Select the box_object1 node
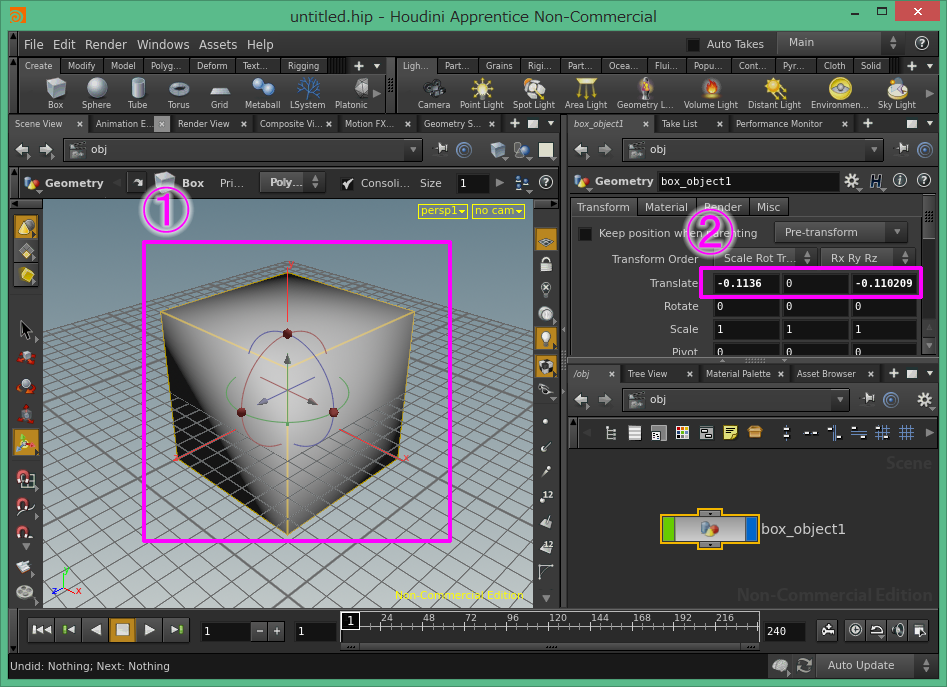 click(709, 529)
